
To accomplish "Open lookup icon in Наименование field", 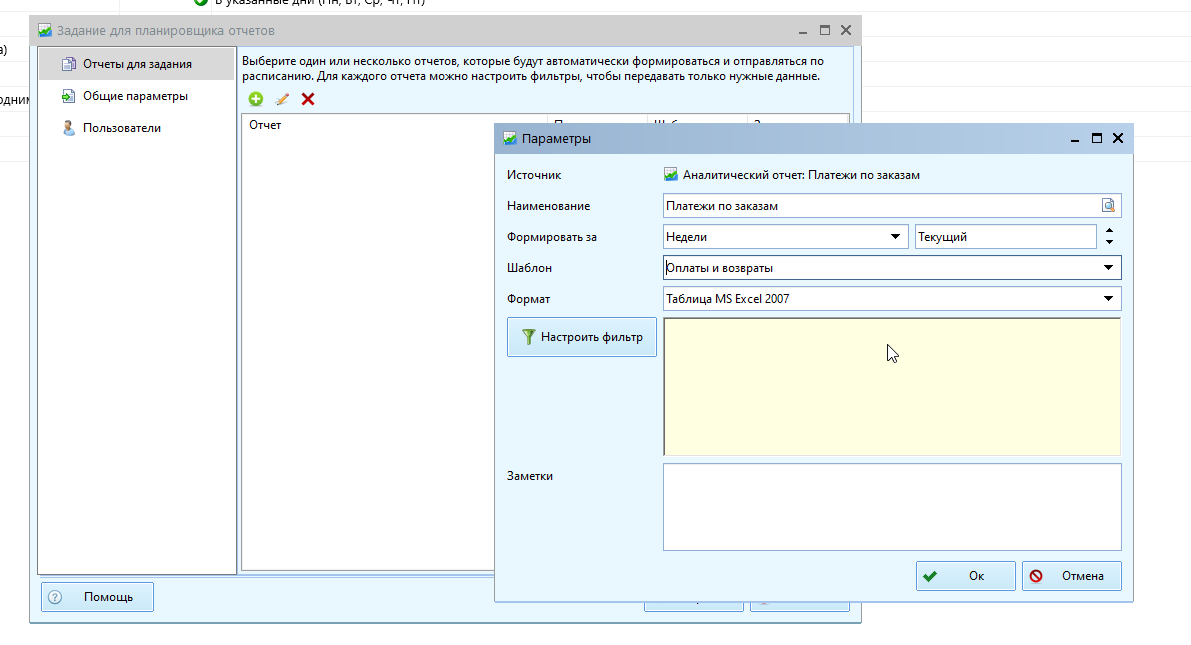I will coord(1108,205).
